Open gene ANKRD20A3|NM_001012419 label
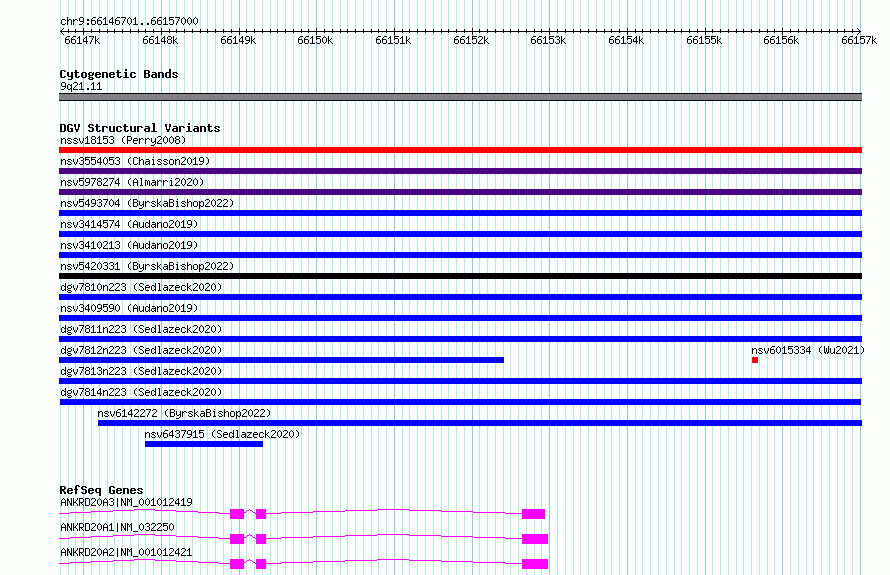890x575 pixels. click(126, 502)
